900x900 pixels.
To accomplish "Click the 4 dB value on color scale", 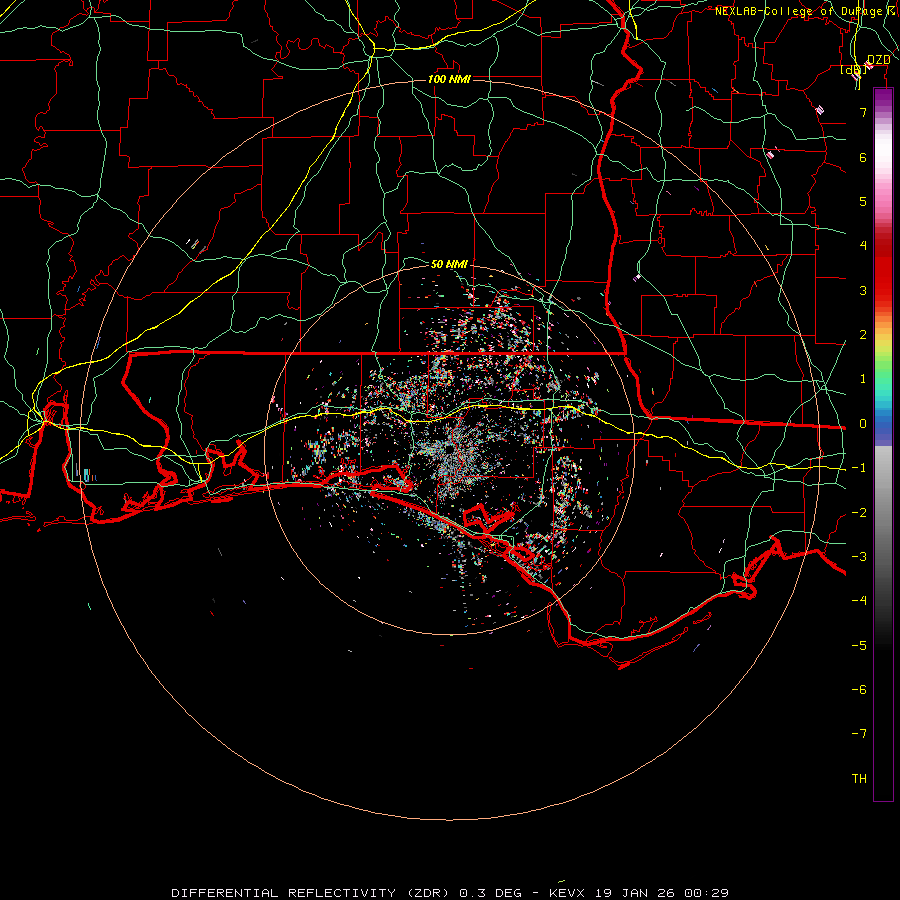I will (x=863, y=246).
